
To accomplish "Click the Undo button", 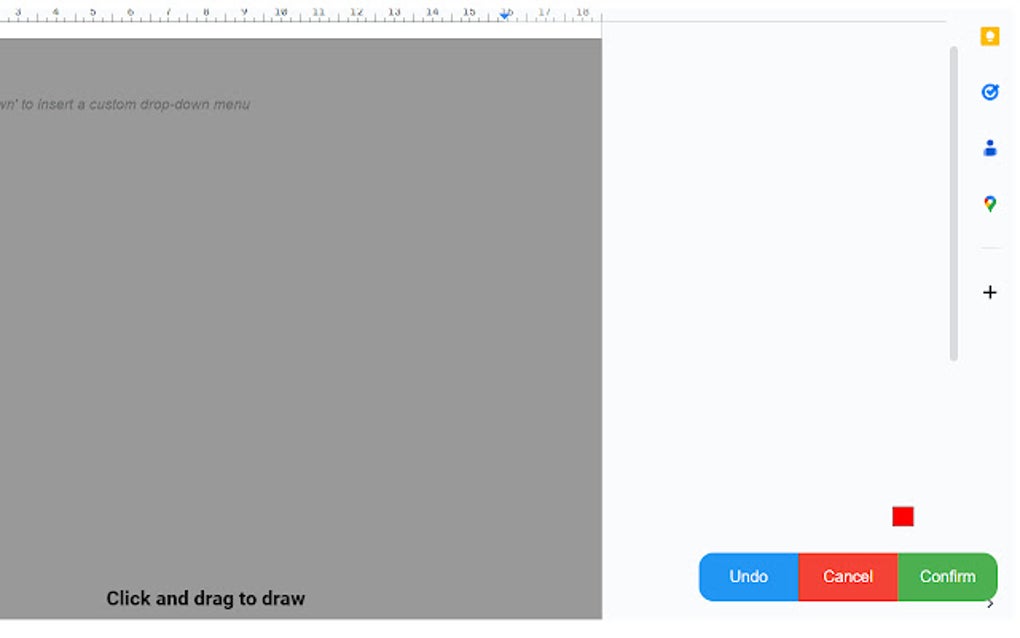I will click(x=748, y=576).
